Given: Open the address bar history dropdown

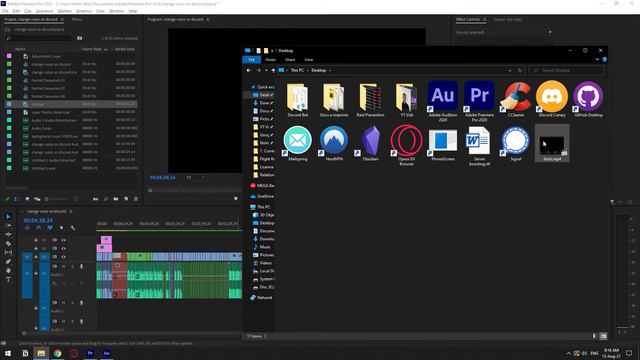Looking at the screenshot, I should coord(510,71).
